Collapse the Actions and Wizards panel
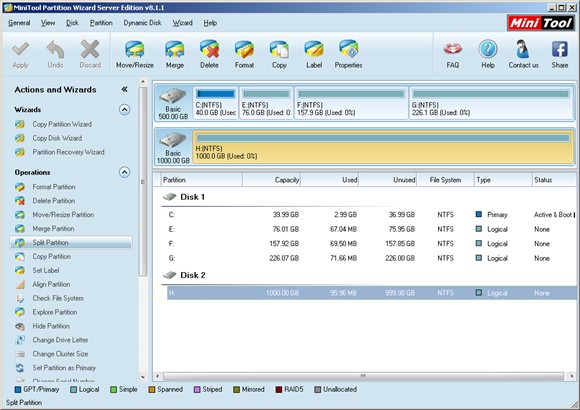Viewport: 580px width, 410px height. pos(124,89)
